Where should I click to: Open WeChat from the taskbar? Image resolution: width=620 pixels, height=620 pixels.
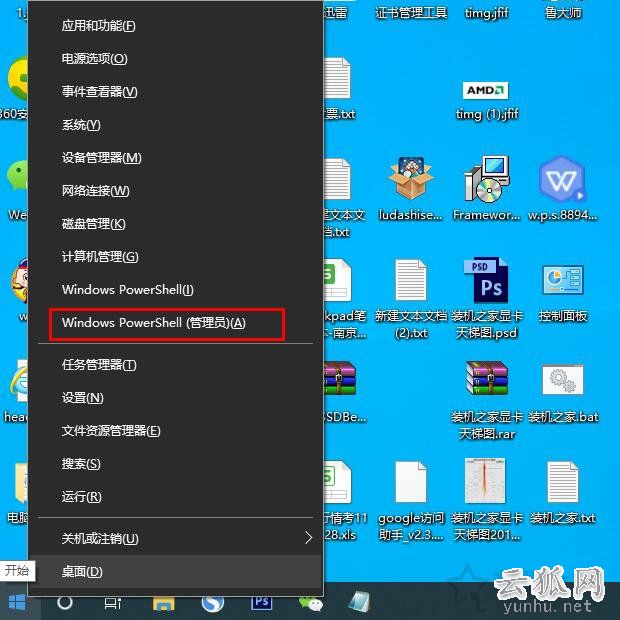coord(310,603)
